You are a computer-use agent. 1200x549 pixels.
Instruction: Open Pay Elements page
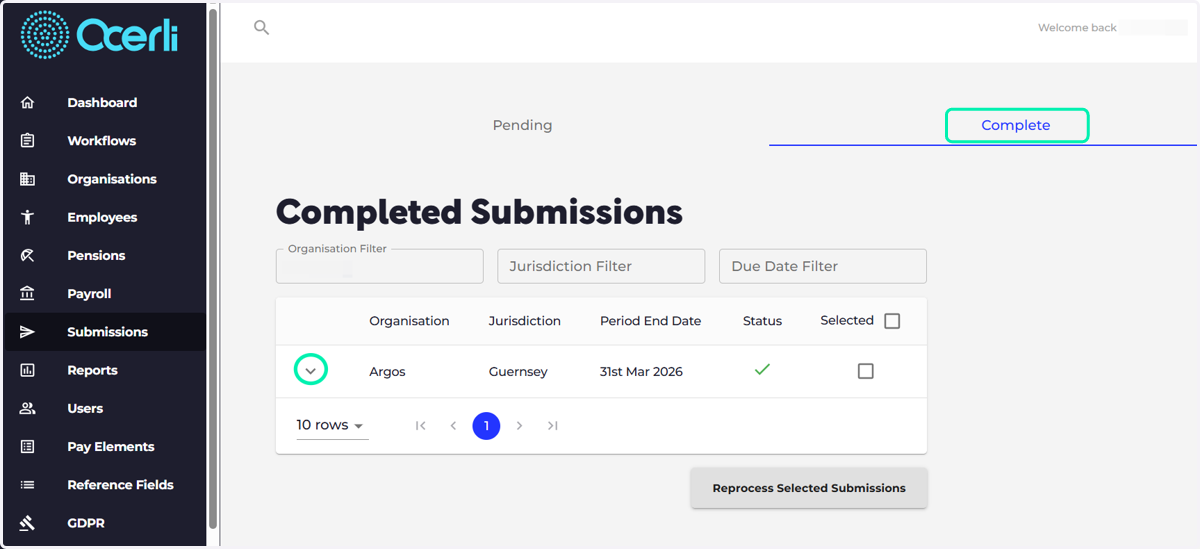coord(111,446)
